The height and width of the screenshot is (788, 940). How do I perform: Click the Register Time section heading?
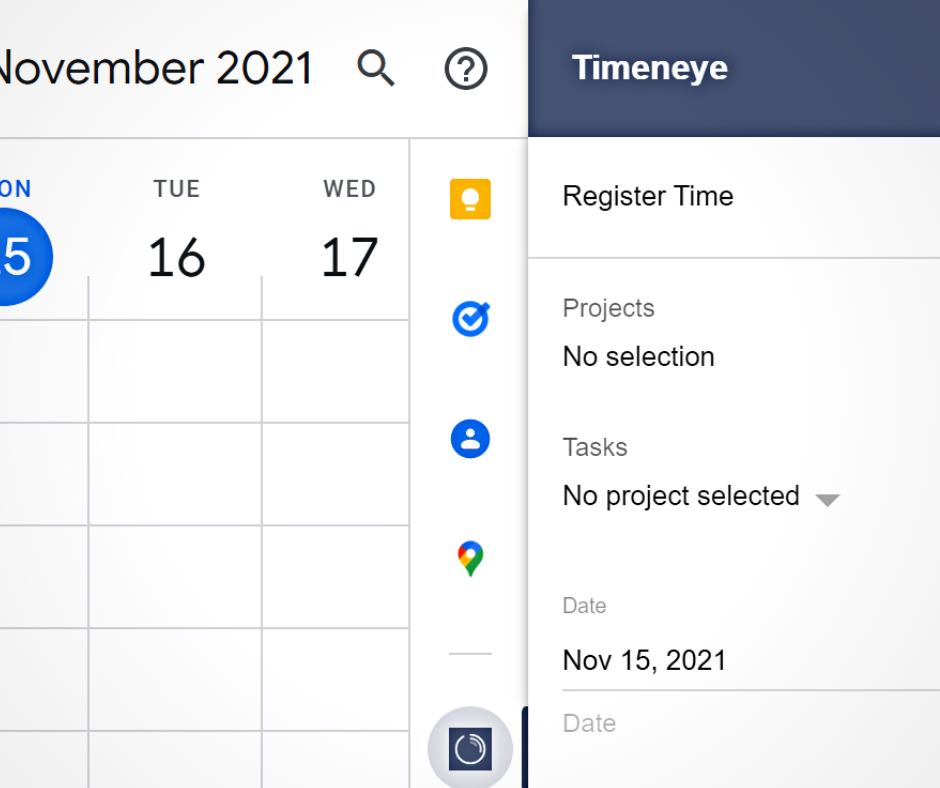648,196
